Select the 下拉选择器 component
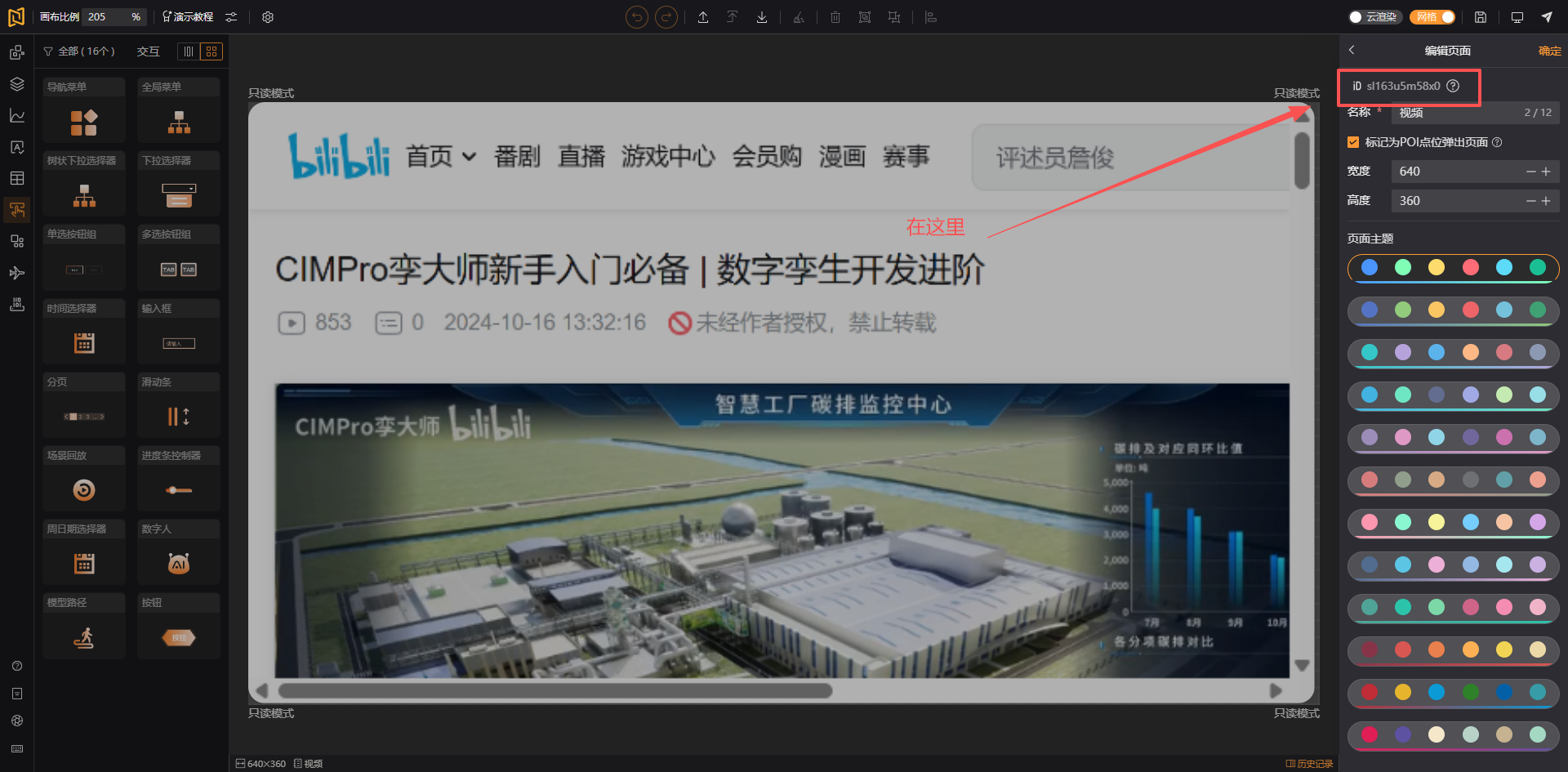 pyautogui.click(x=179, y=184)
